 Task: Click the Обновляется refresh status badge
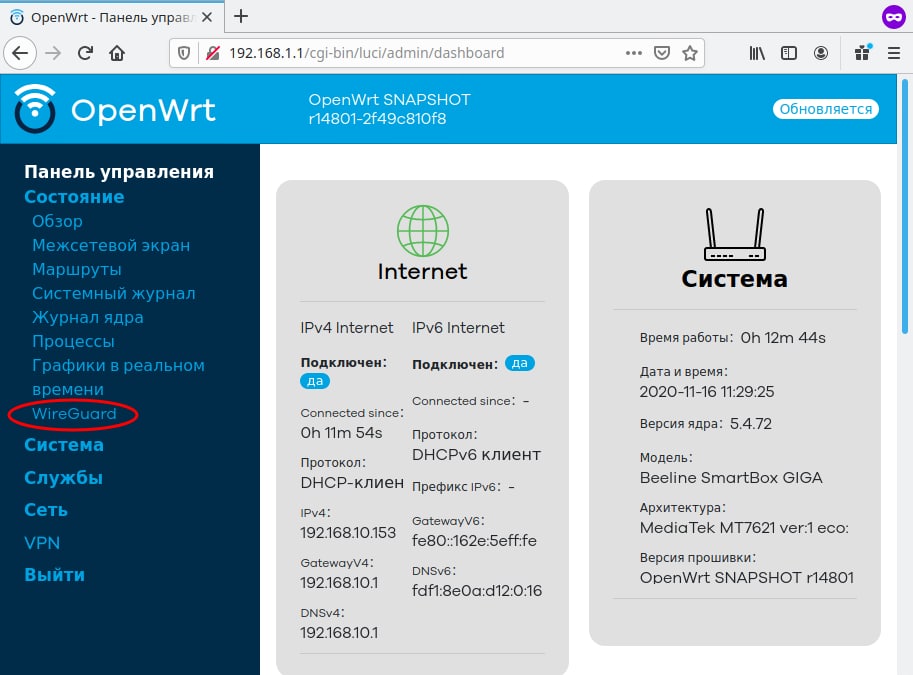pyautogui.click(x=826, y=109)
